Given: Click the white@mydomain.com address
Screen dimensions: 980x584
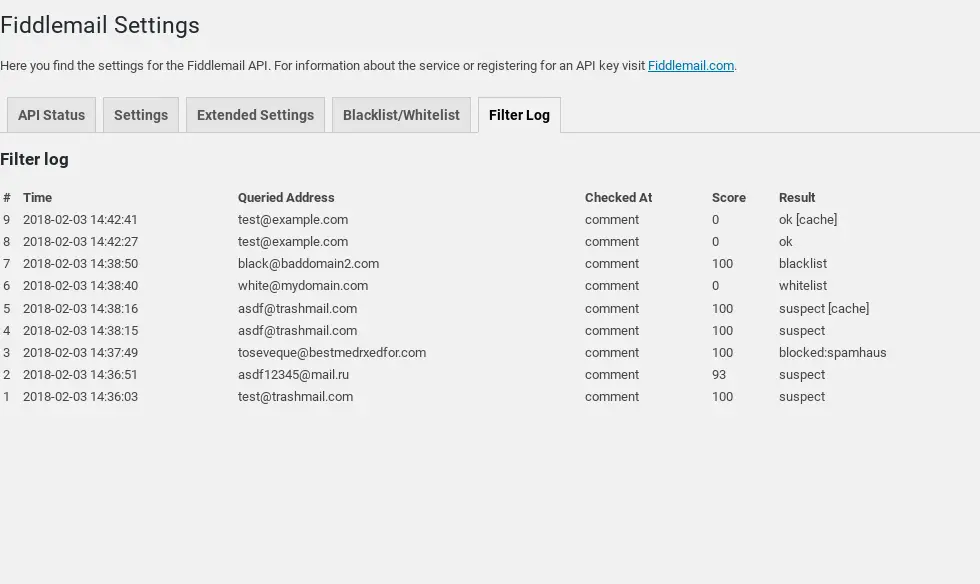Looking at the screenshot, I should (302, 286).
